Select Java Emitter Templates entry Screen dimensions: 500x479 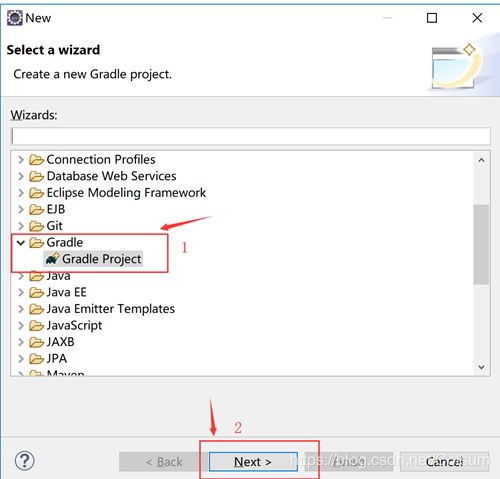[111, 309]
